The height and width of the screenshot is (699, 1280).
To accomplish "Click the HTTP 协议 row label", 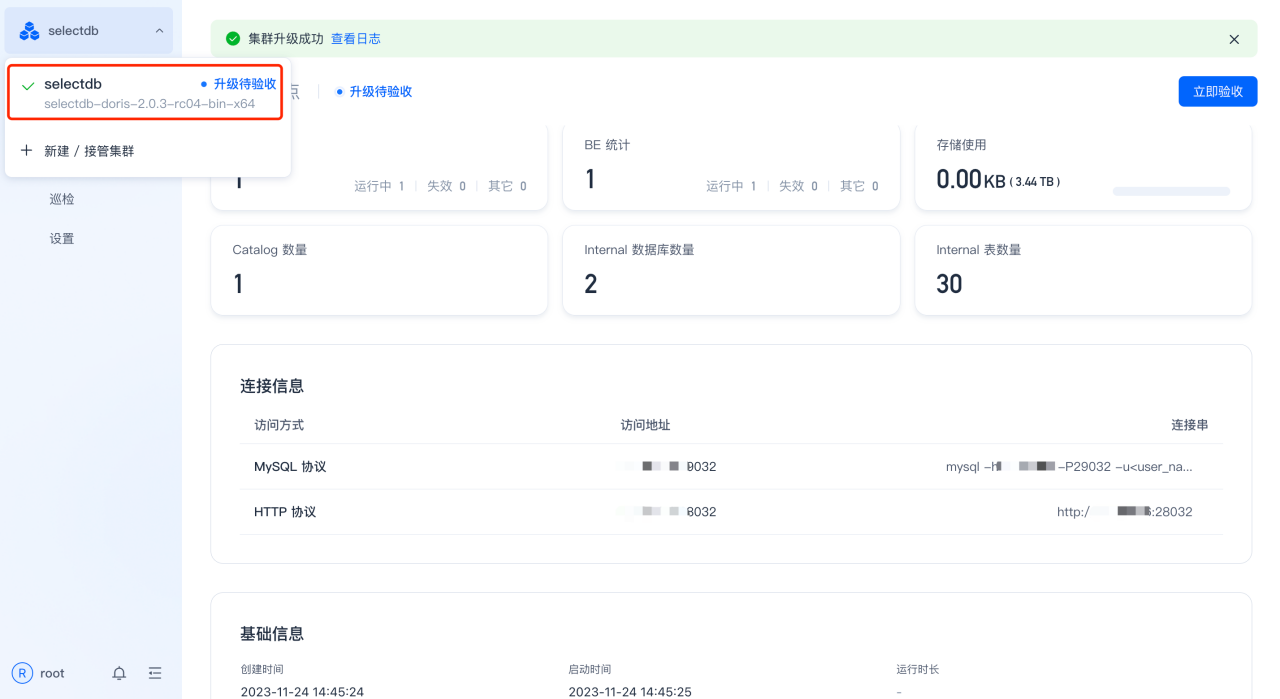I will point(285,512).
